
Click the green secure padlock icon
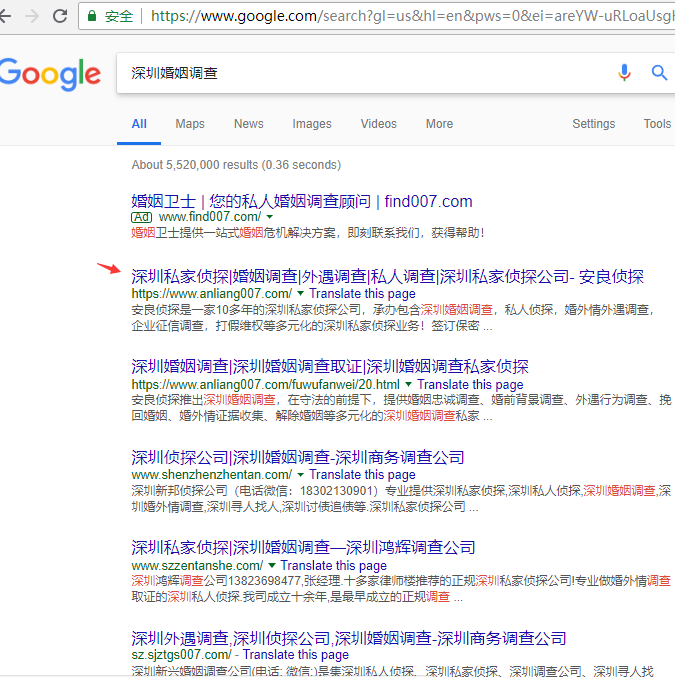coord(92,16)
